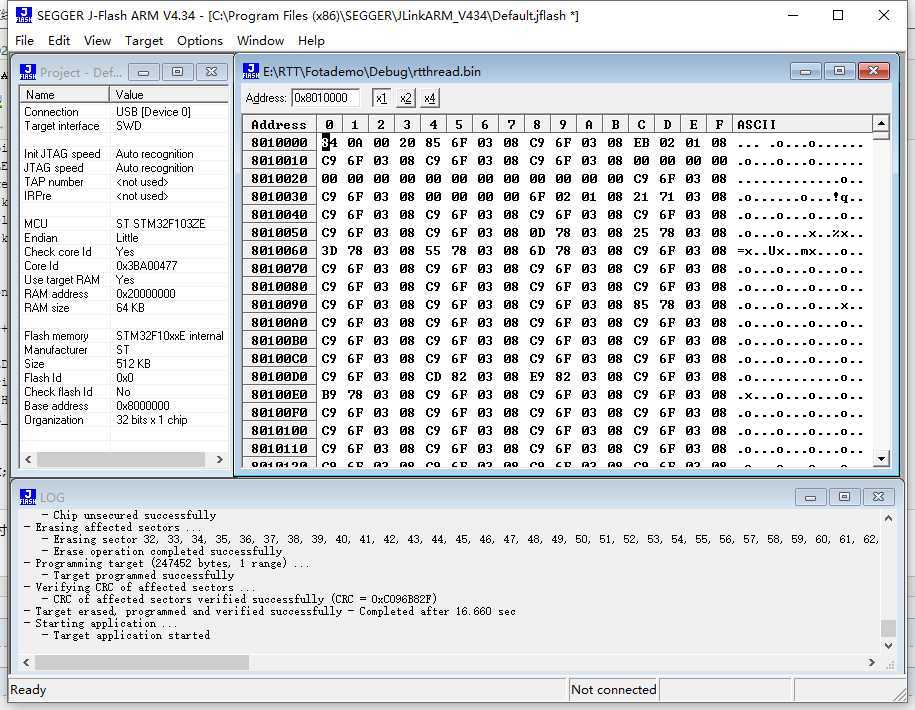The image size is (915, 710).
Task: Click left scroll arrow in Project panel
Action: [x=28, y=460]
